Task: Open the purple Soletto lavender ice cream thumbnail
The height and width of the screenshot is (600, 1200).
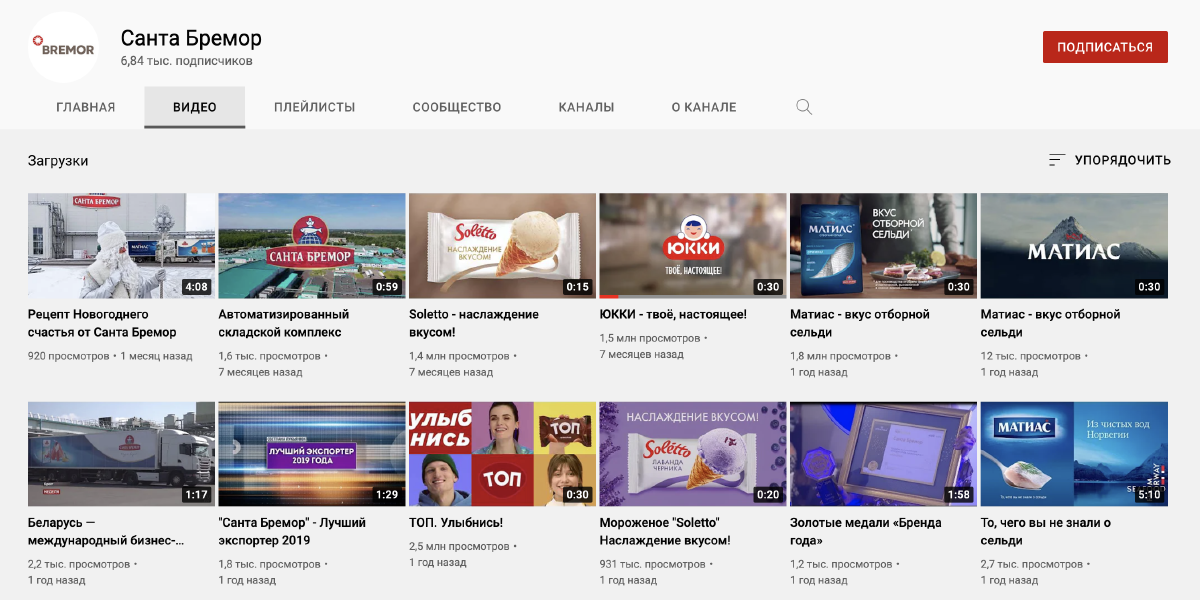Action: [693, 454]
